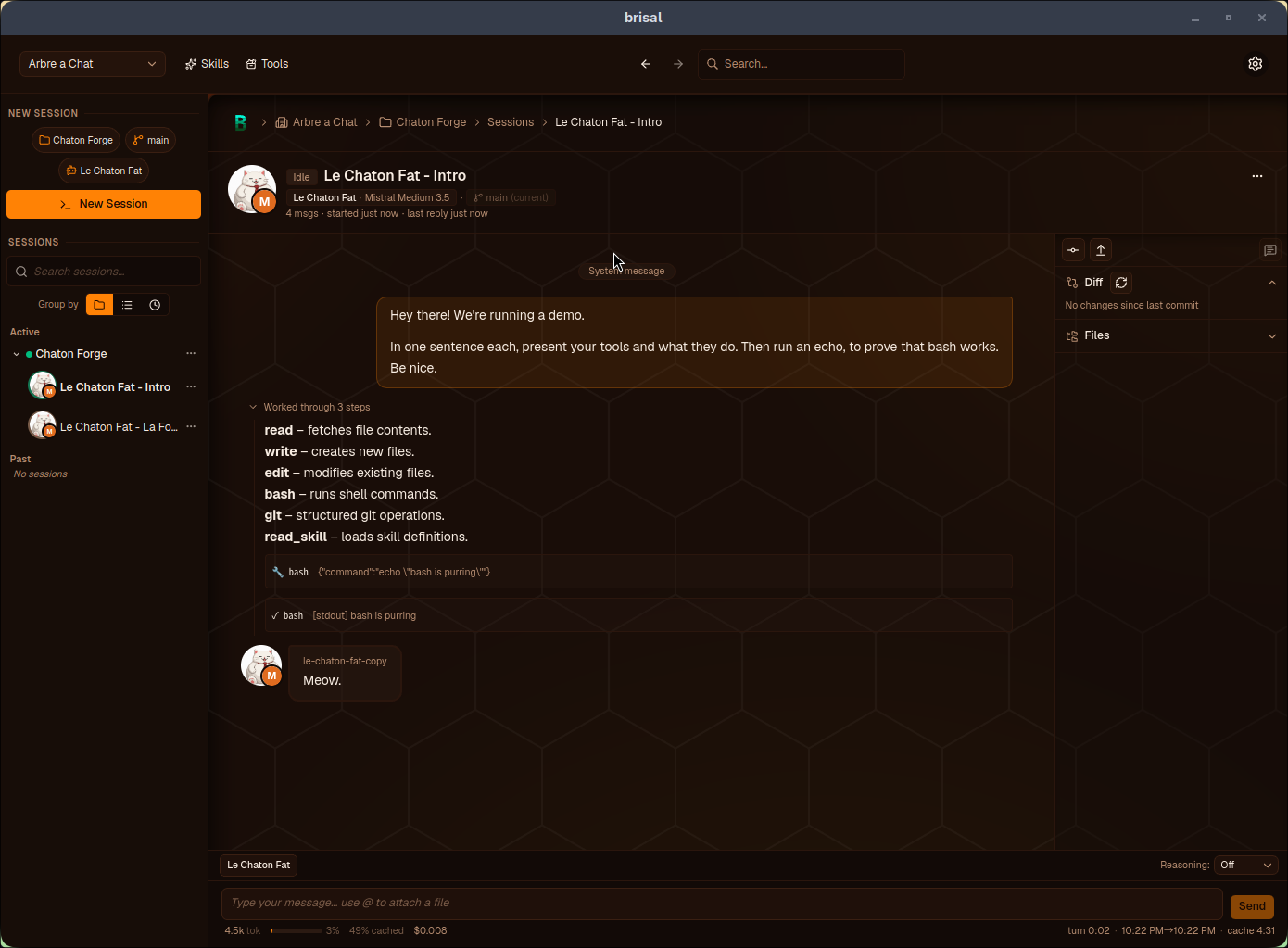Open the Reasoning dropdown set to Off
The image size is (1288, 948).
click(1246, 865)
